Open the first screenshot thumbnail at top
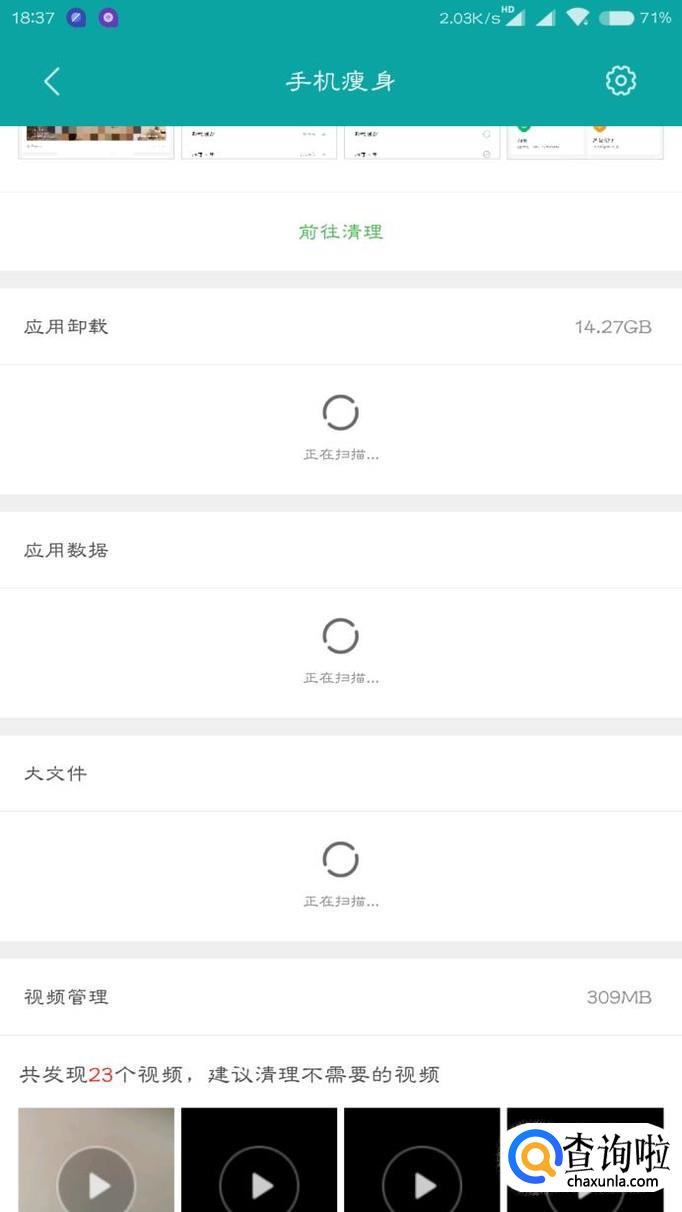682x1212 pixels. coord(96,142)
